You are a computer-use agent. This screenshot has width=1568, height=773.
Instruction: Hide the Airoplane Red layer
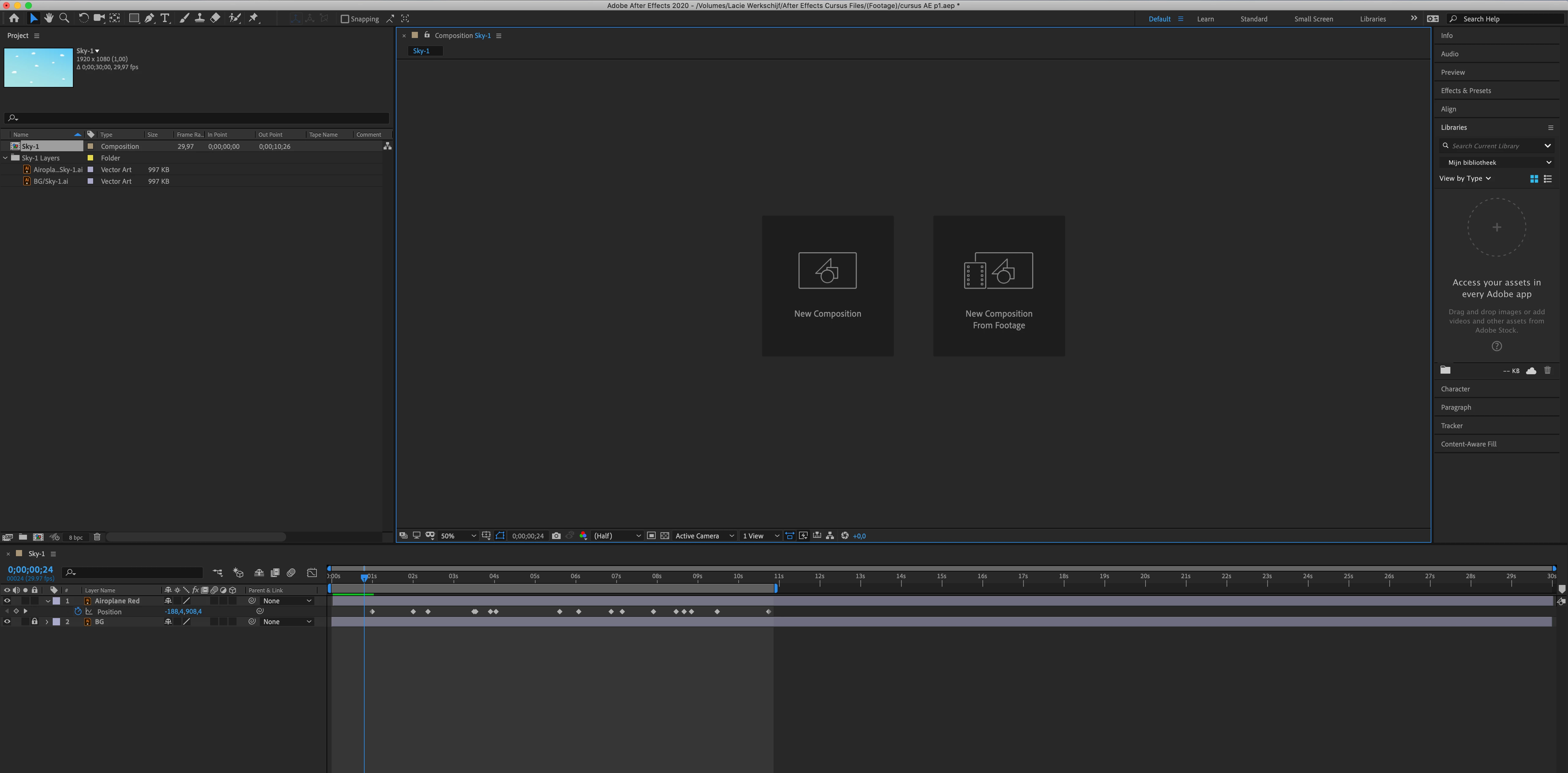tap(7, 601)
